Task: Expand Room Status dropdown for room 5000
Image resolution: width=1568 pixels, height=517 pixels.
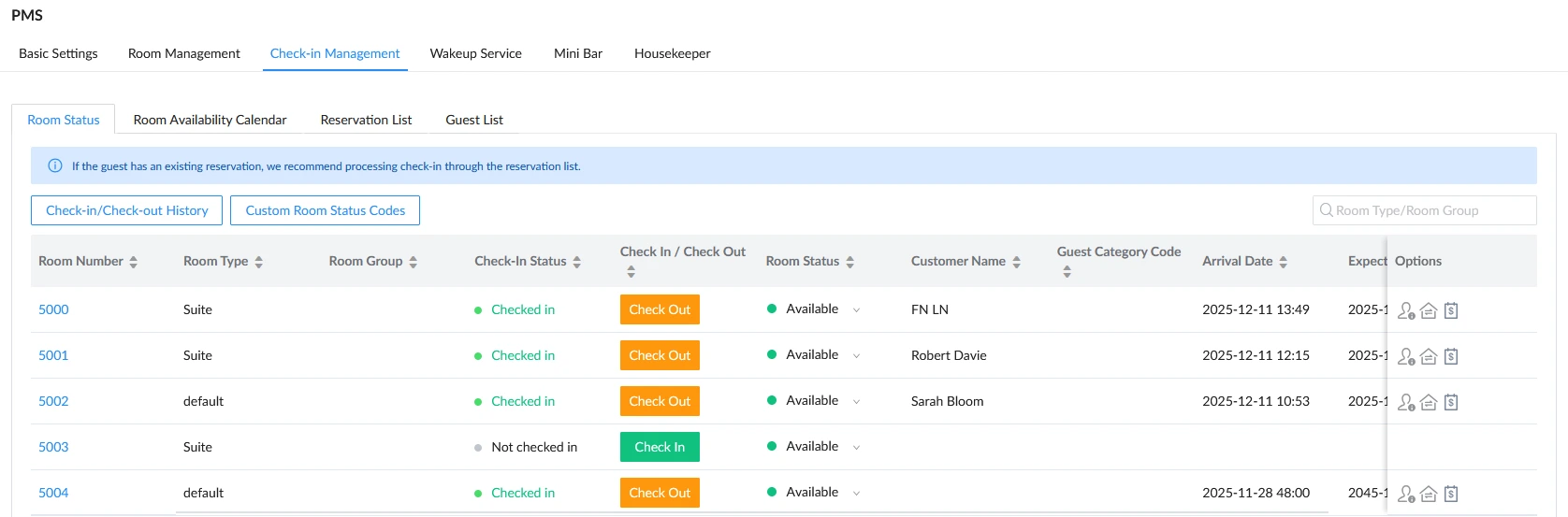Action: [x=856, y=310]
